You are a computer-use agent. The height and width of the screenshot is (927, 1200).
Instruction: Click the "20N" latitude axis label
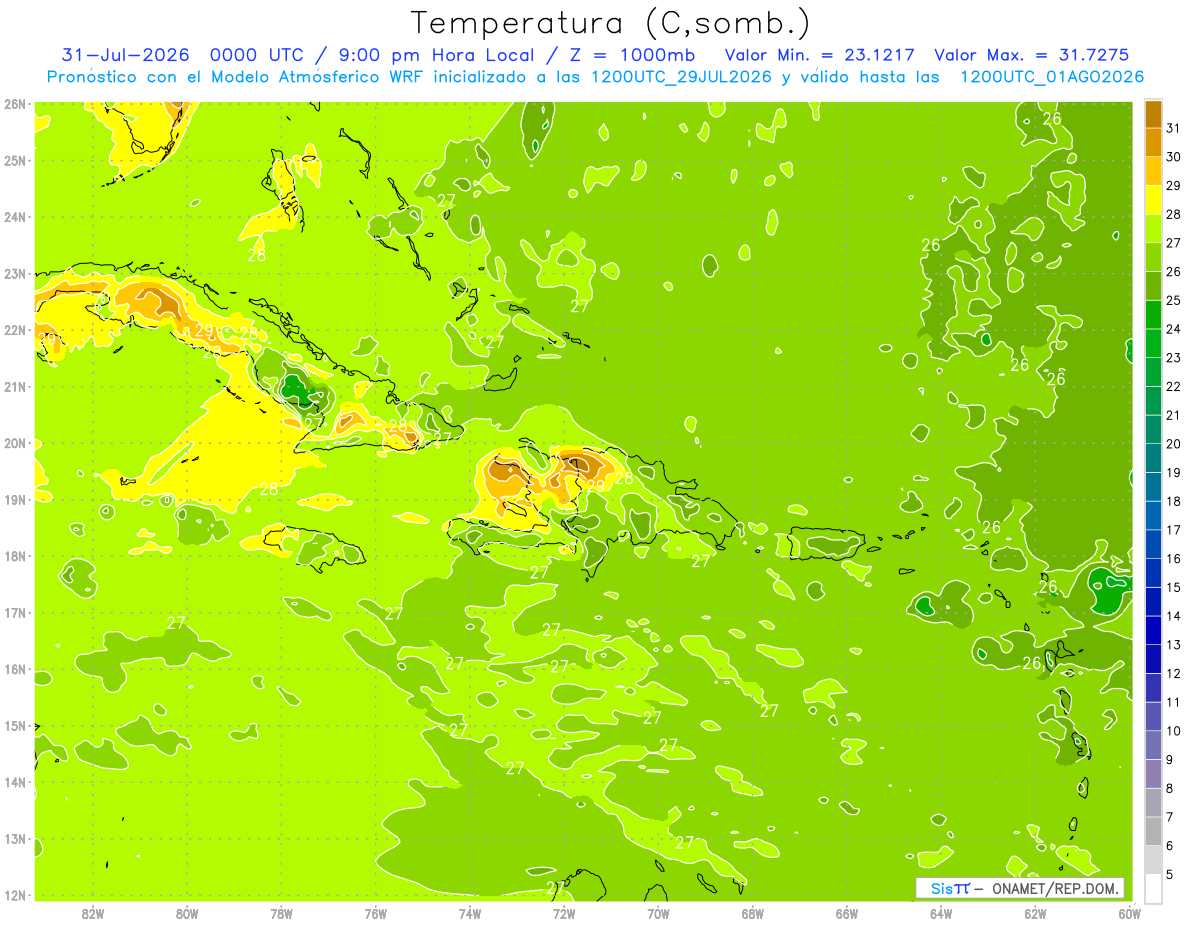(x=14, y=443)
